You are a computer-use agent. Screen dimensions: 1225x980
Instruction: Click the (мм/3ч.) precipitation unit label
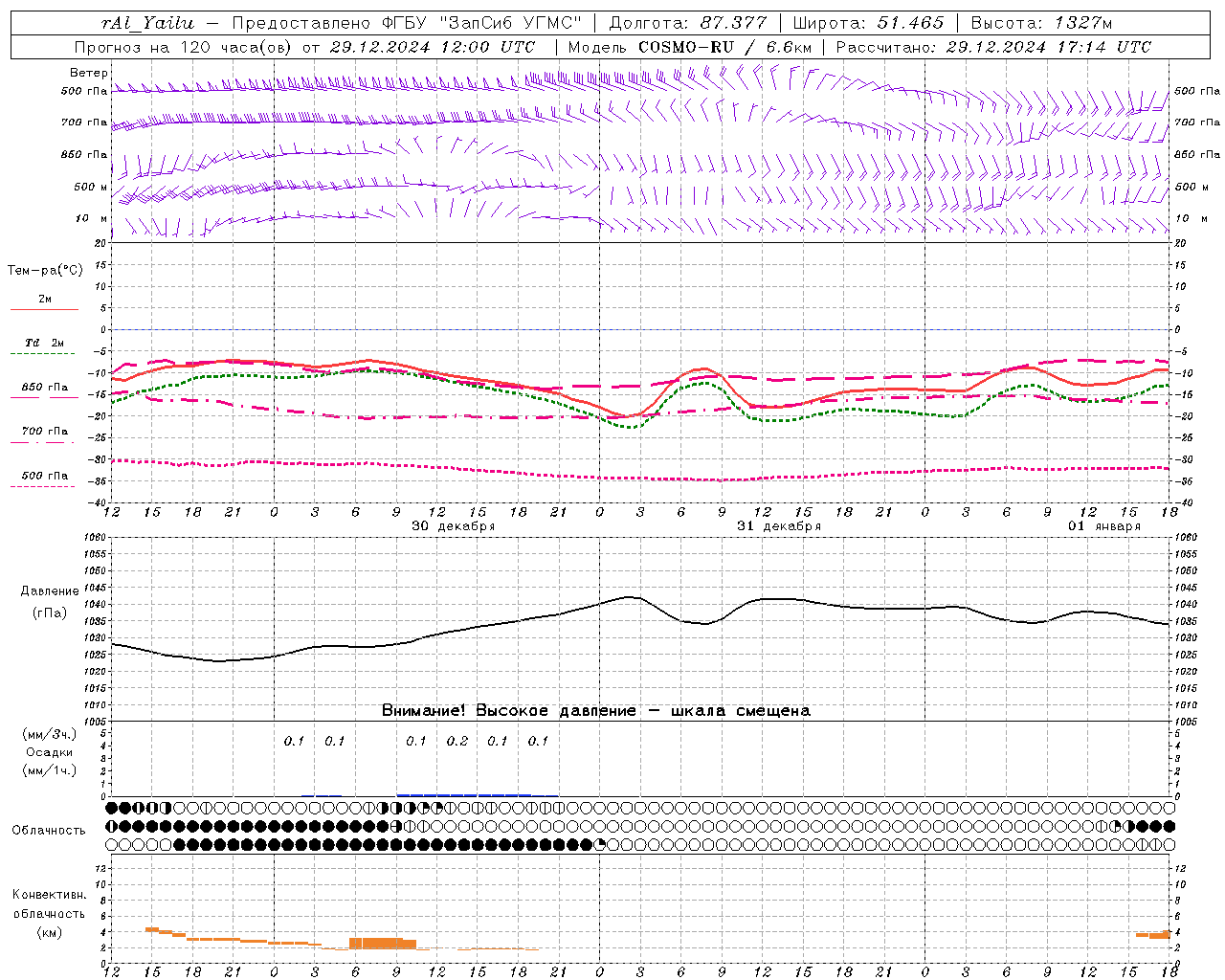pyautogui.click(x=50, y=735)
